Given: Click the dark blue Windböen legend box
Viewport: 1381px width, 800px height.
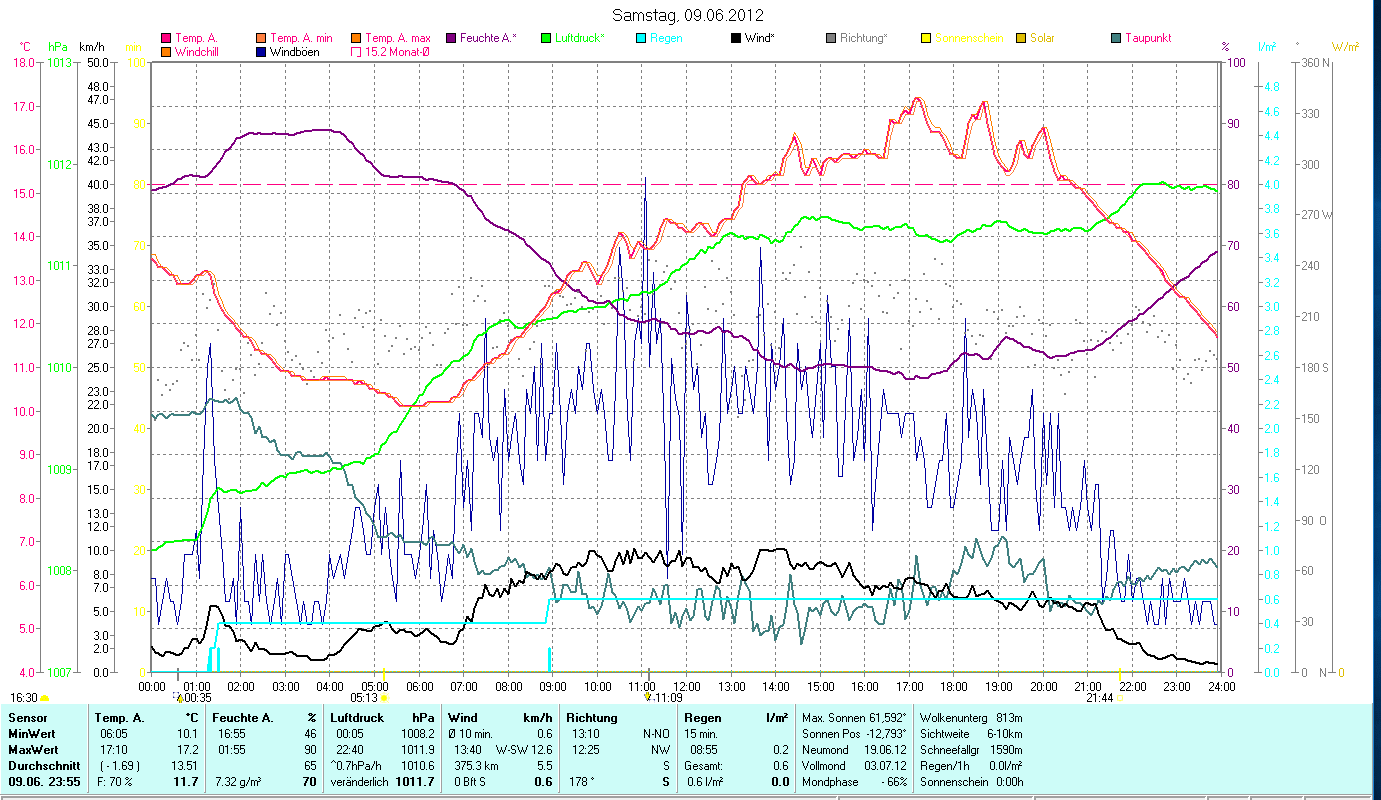Looking at the screenshot, I should [x=262, y=52].
